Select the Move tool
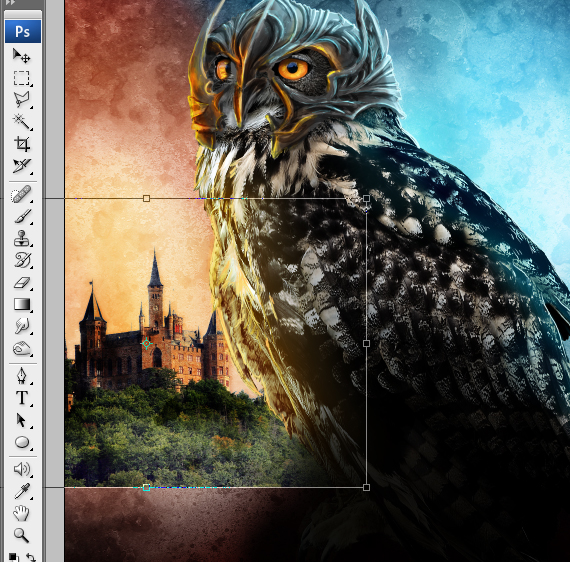The height and width of the screenshot is (562, 570). [x=21, y=56]
